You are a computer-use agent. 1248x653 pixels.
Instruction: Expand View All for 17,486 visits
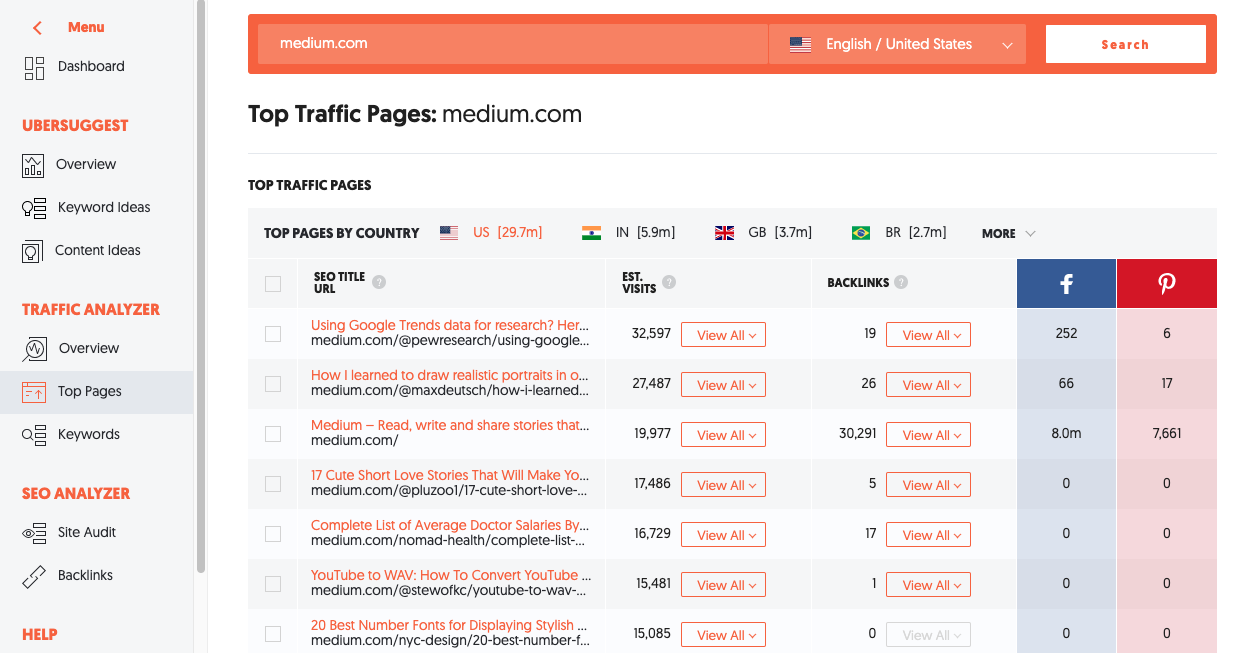[x=723, y=485]
